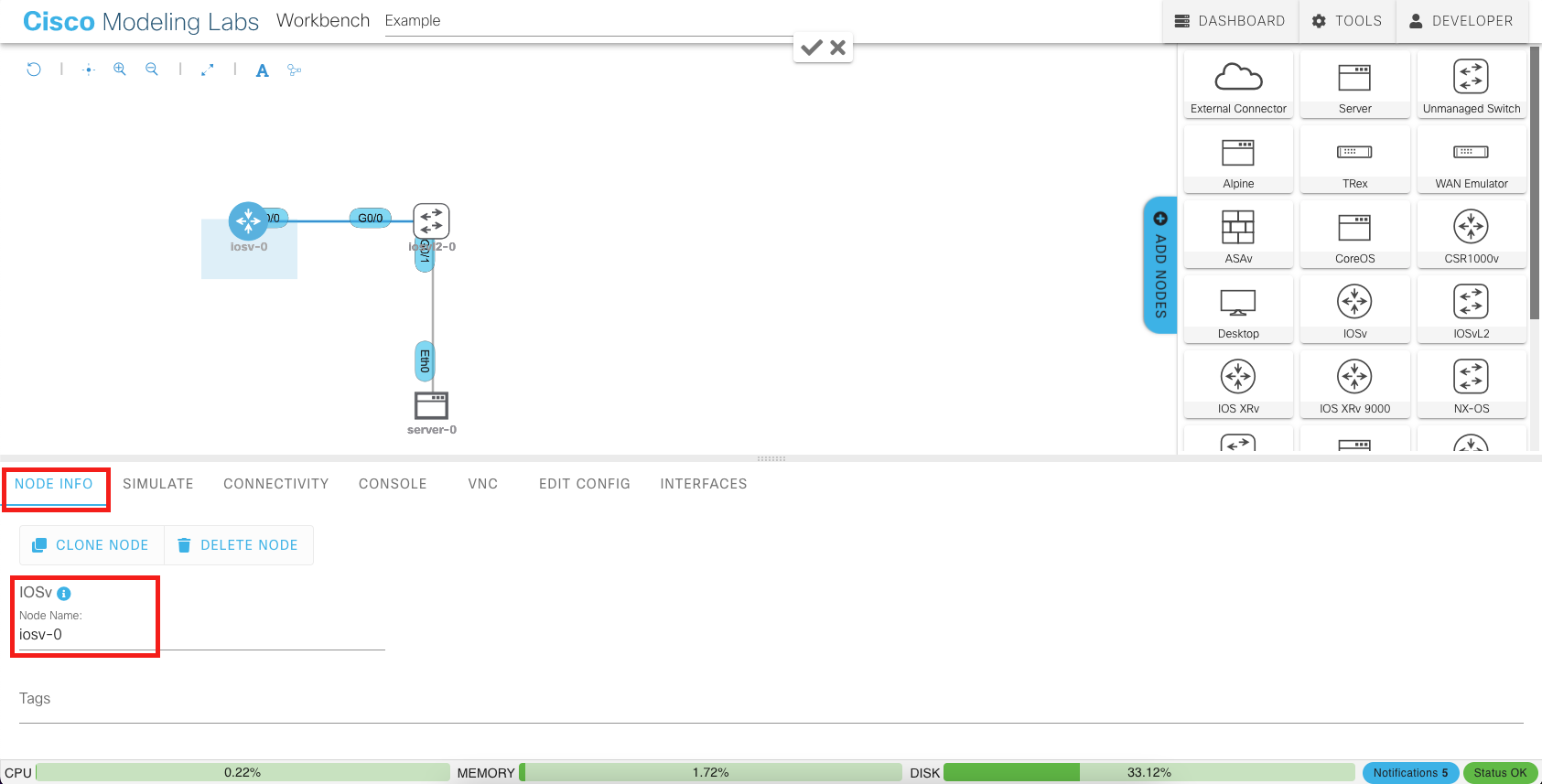Viewport: 1542px width, 784px height.
Task: Click the Cisco Modeling Labs logo
Action: click(141, 22)
